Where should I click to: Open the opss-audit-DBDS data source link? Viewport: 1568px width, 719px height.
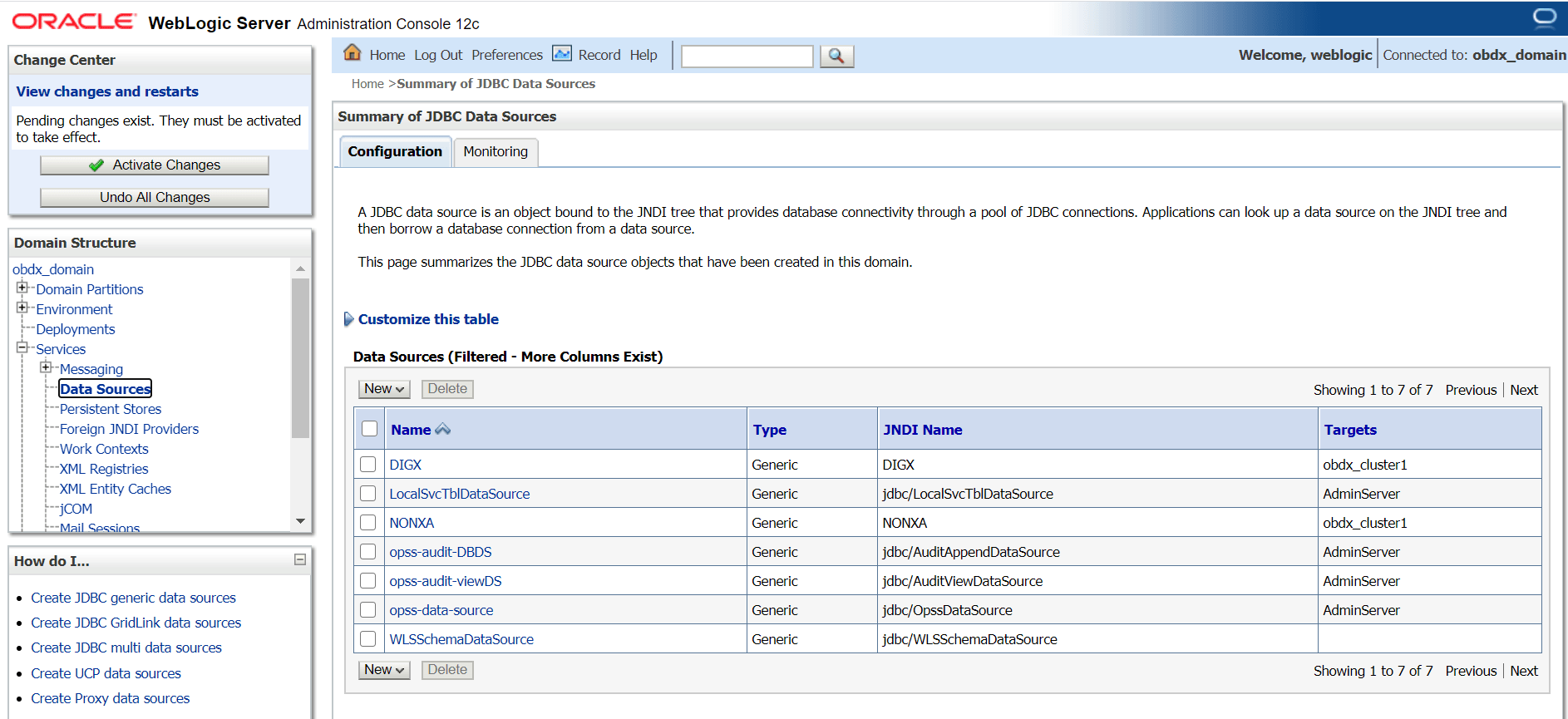[x=440, y=552]
